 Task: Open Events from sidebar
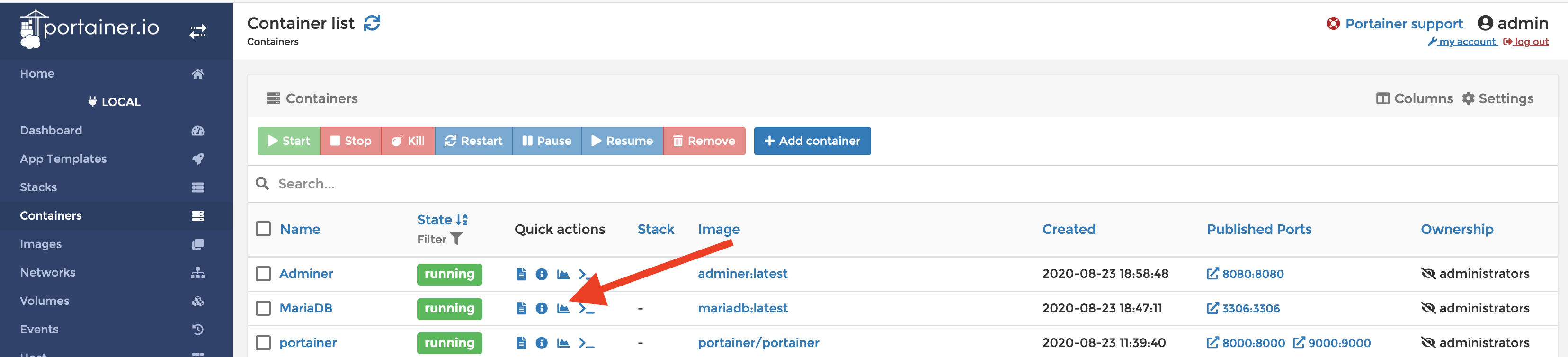coord(39,330)
